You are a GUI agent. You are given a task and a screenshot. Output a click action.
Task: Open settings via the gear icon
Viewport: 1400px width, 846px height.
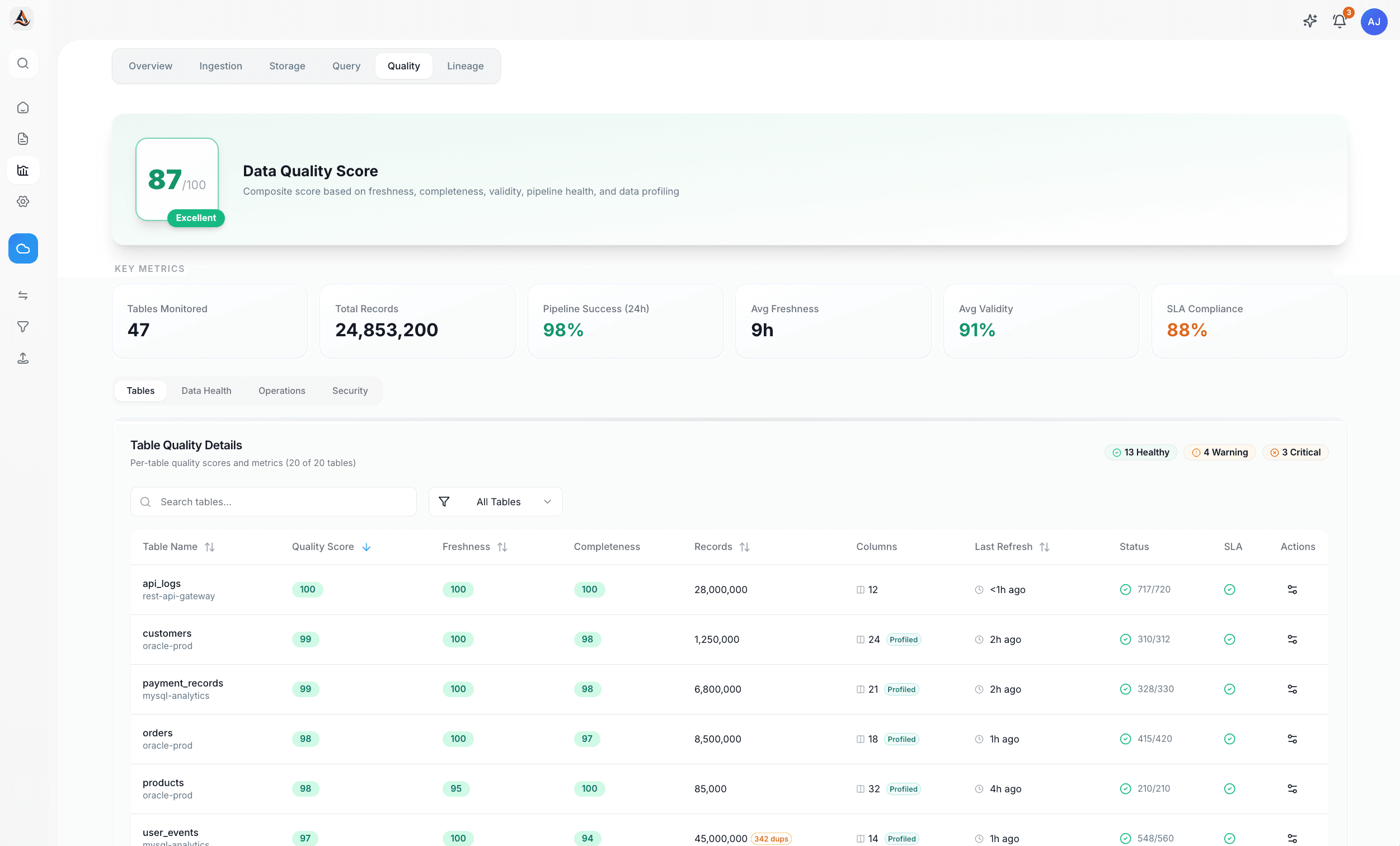pyautogui.click(x=23, y=201)
